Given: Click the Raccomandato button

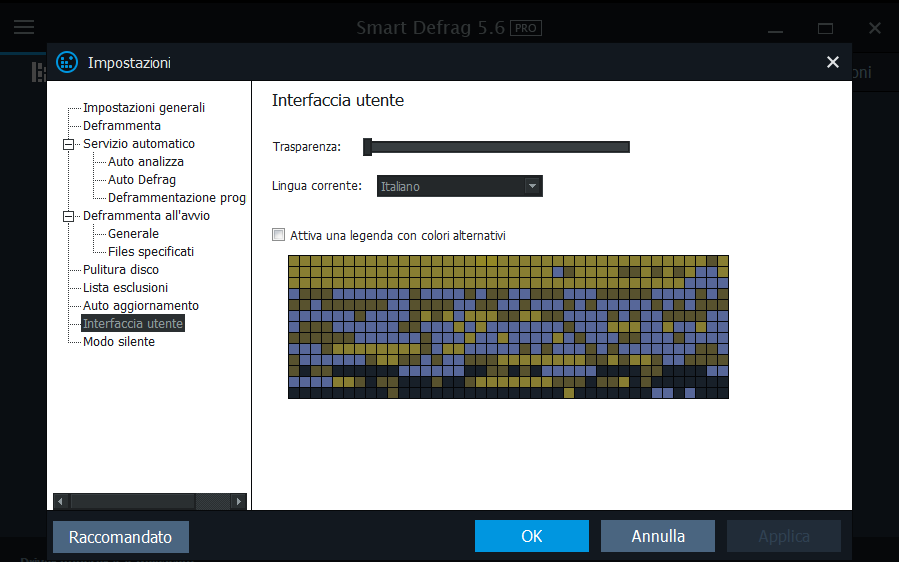Looking at the screenshot, I should [120, 537].
